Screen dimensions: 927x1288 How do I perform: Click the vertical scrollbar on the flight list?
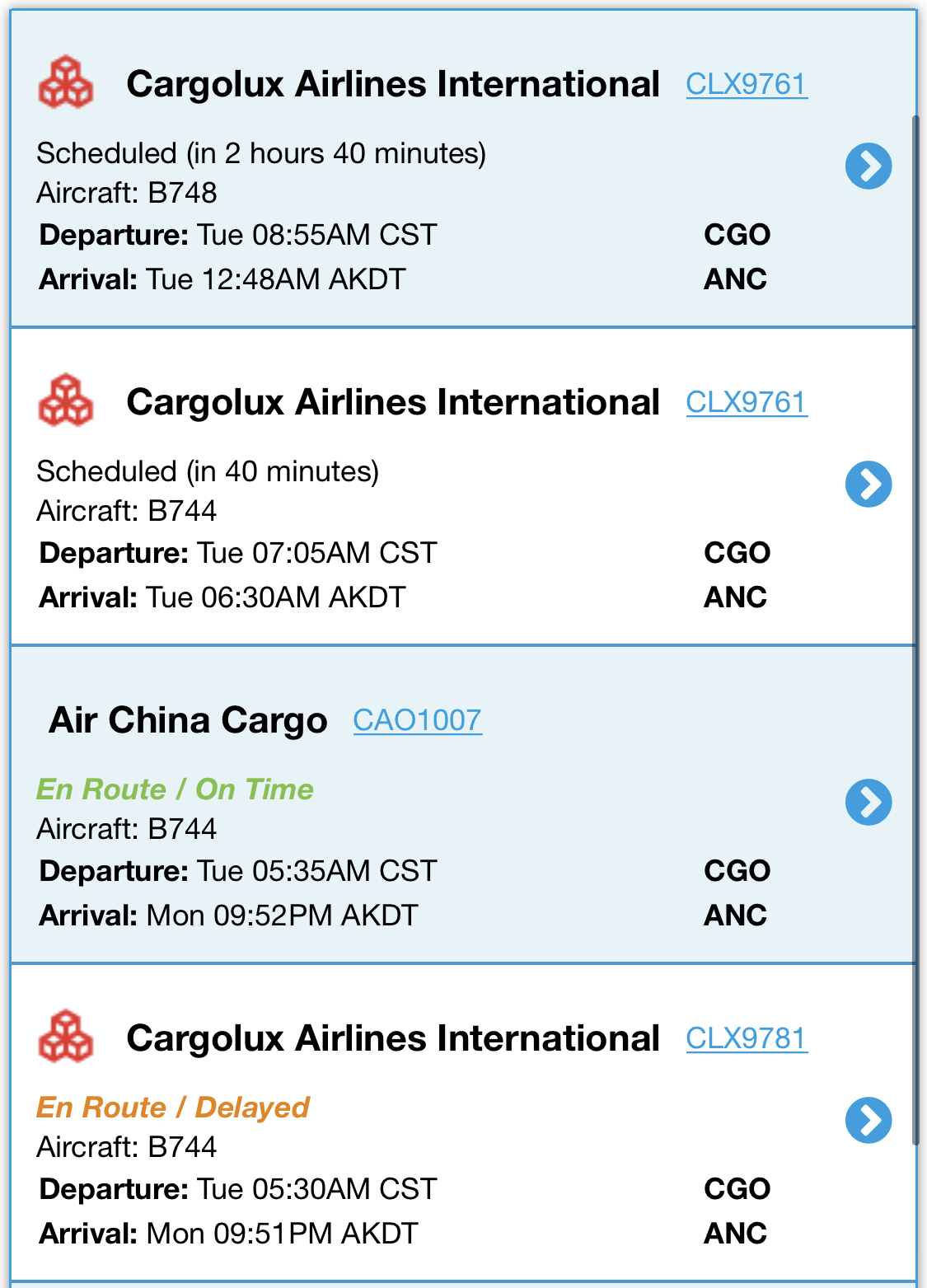pyautogui.click(x=915, y=626)
